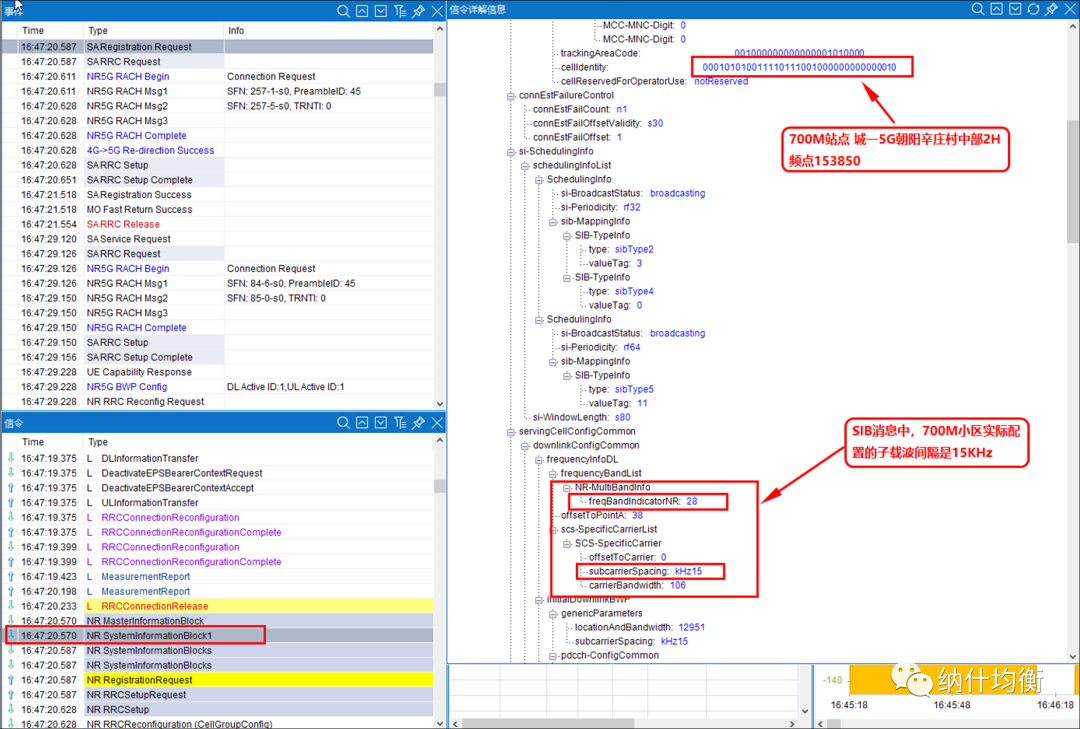Click si-Periodicity rf64 entry
This screenshot has height=729, width=1080.
[x=600, y=347]
